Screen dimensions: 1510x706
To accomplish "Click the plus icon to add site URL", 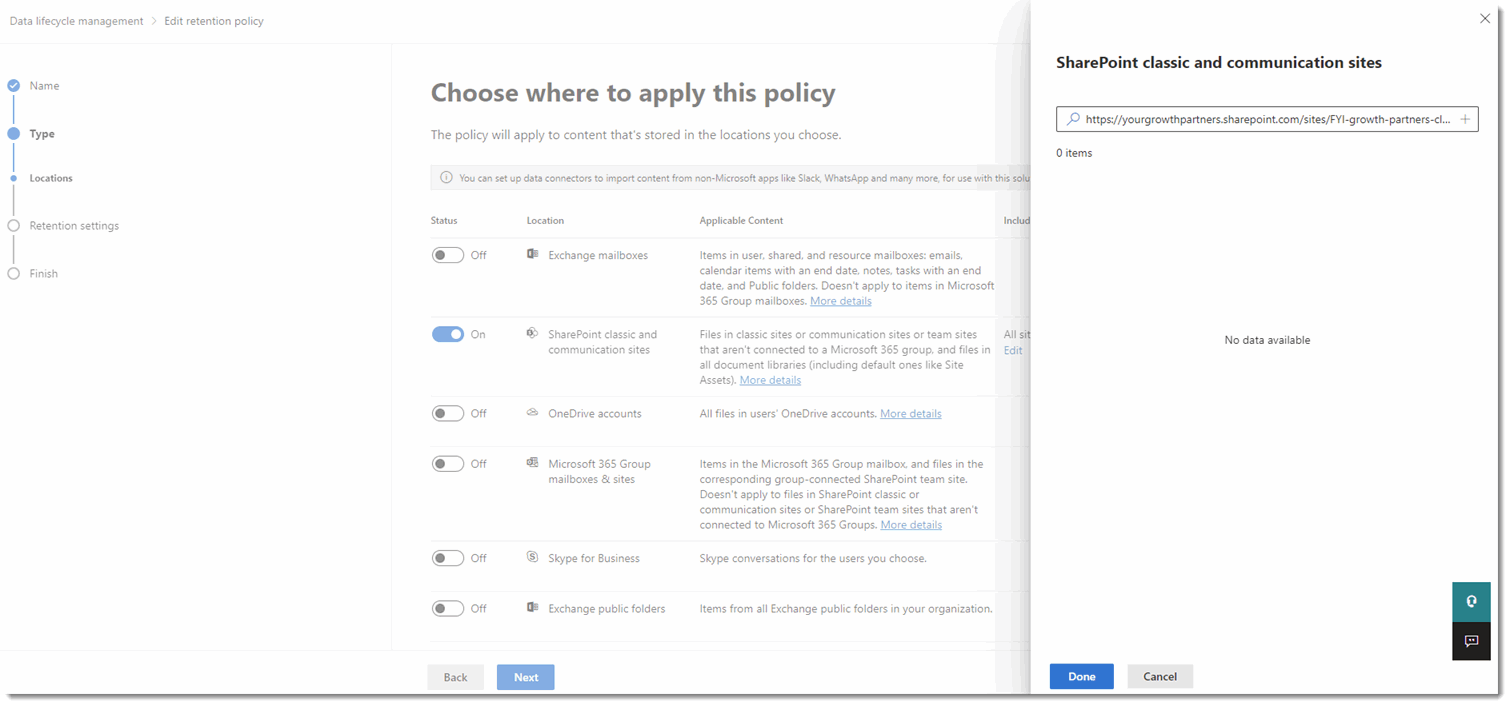I will [1465, 119].
